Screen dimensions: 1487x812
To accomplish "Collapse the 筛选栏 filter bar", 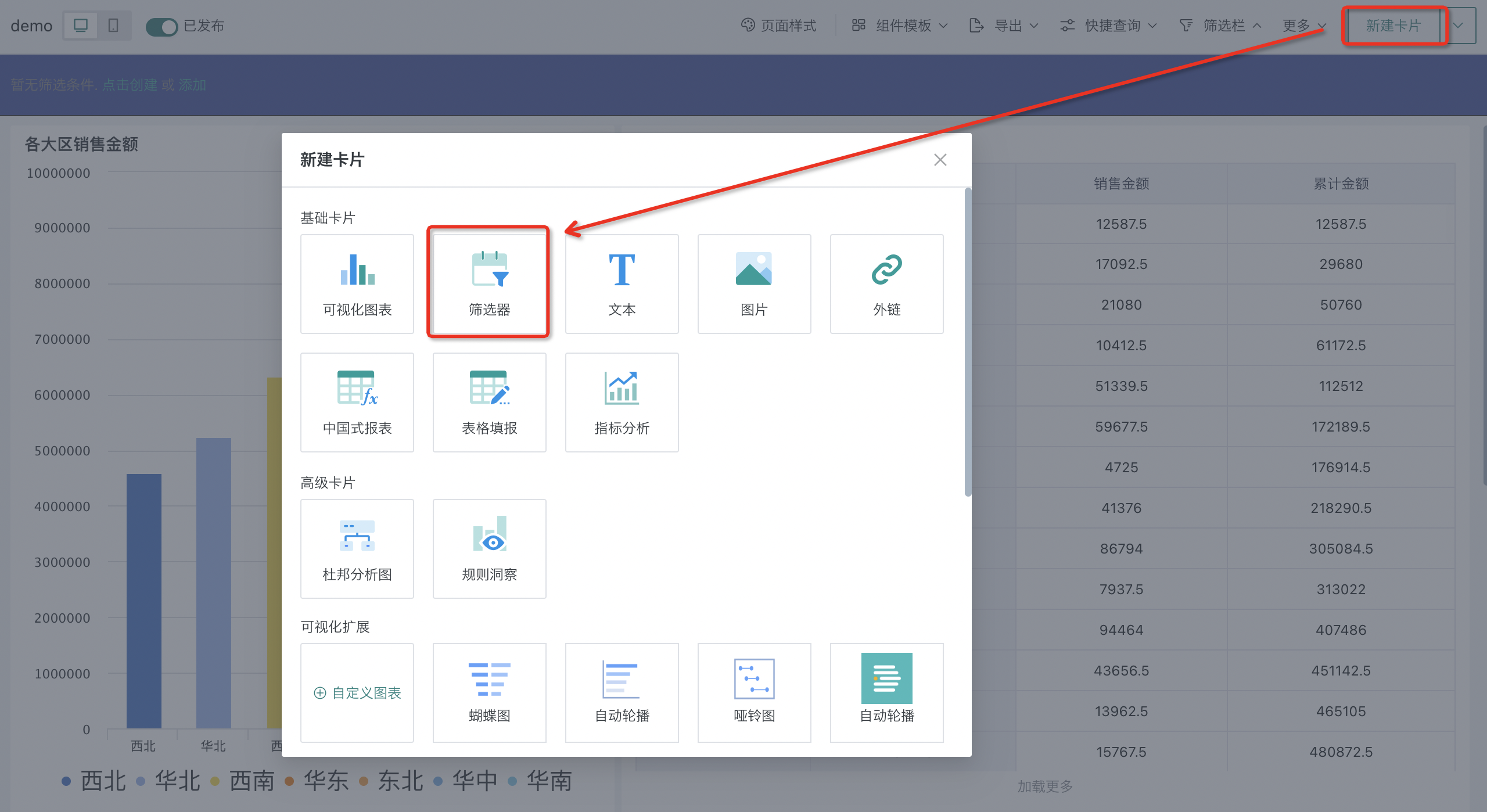I will coord(1220,26).
